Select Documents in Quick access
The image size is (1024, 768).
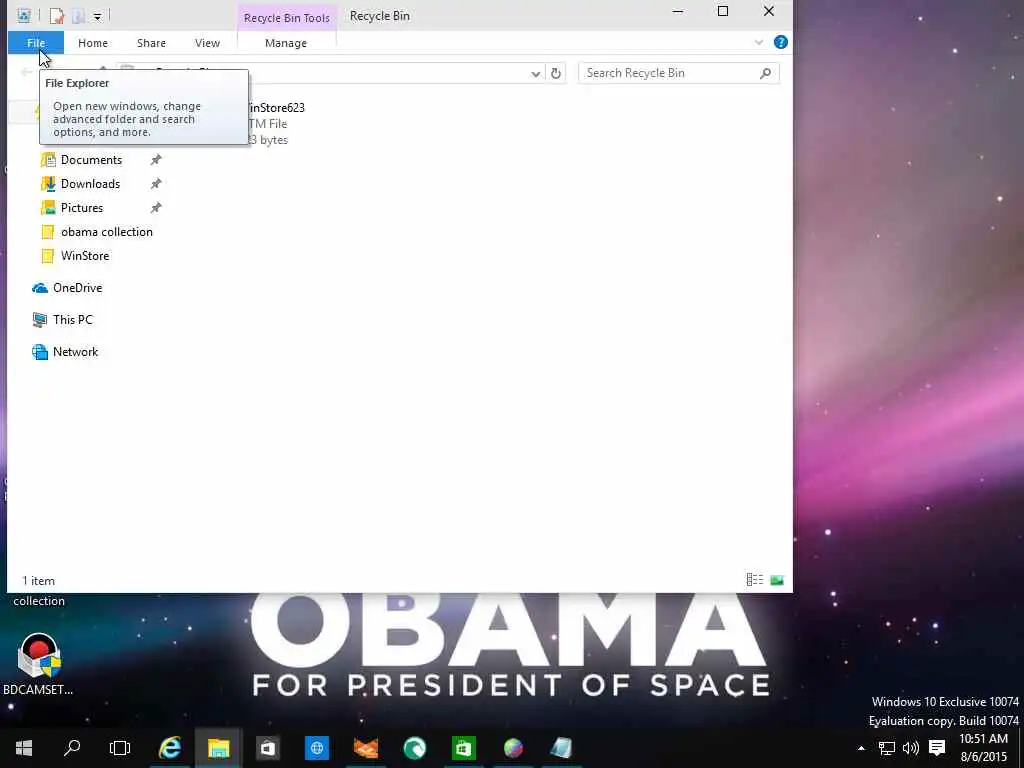[x=91, y=160]
